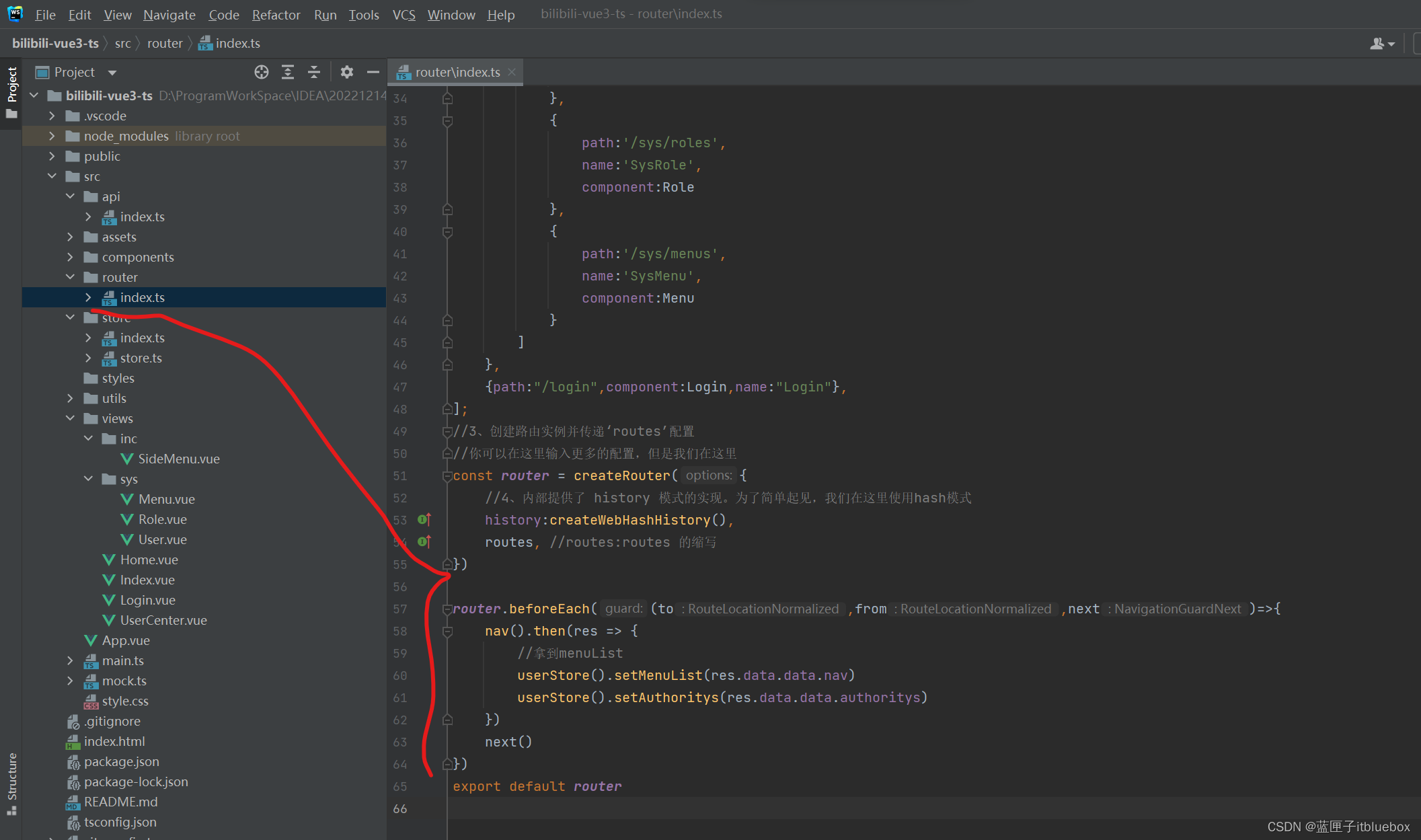Toggle code fold marker at line 51

point(447,476)
